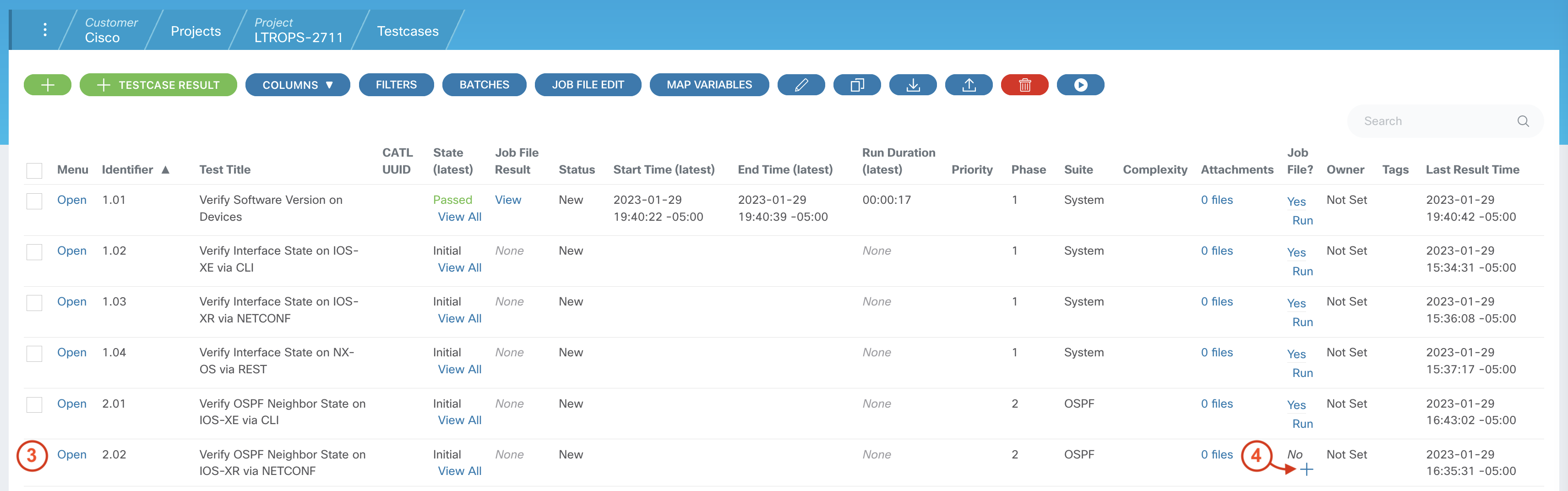
Task: Click Run job file for testcase 1.03
Action: pos(1302,322)
